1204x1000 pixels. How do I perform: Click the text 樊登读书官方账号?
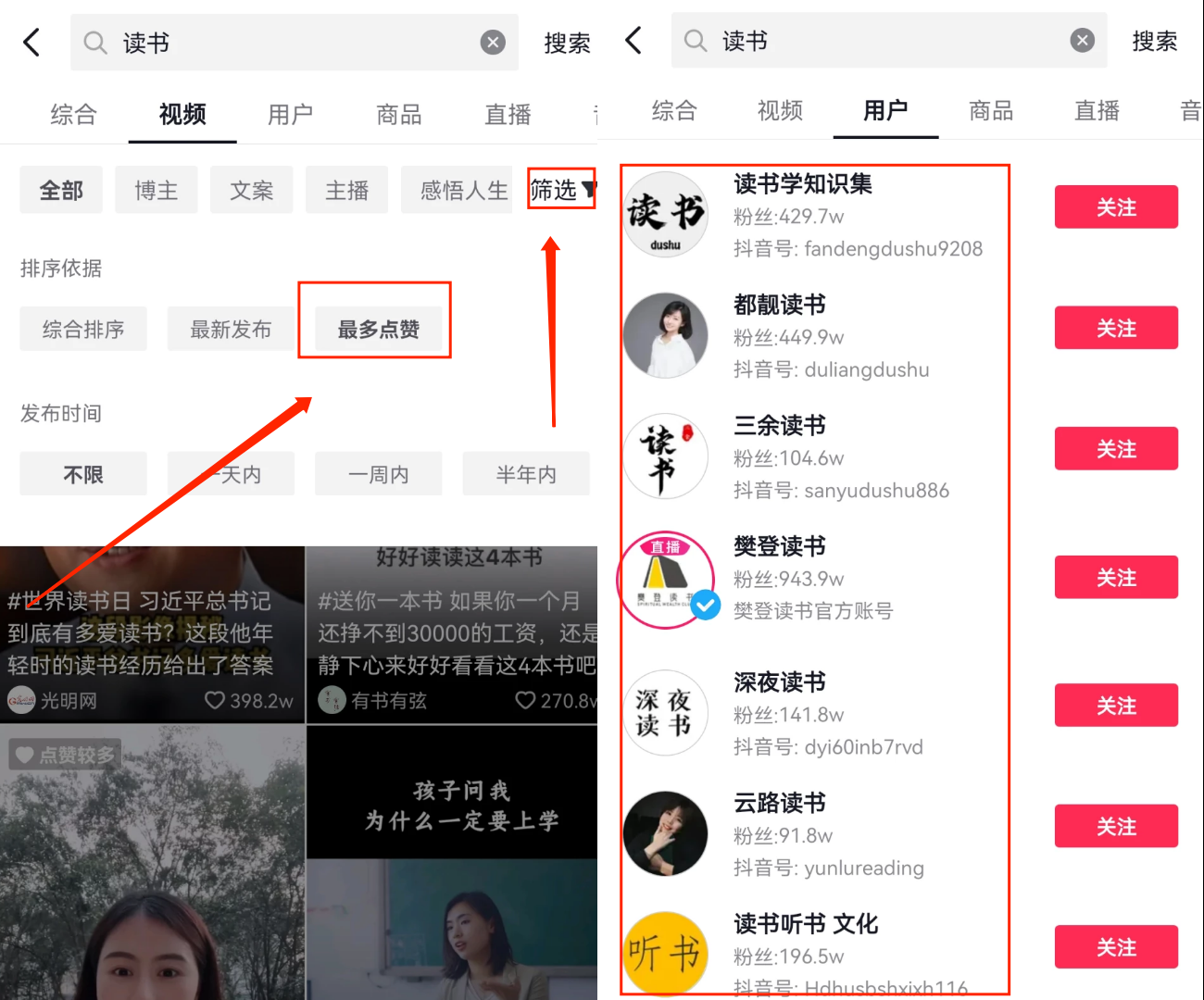(813, 610)
